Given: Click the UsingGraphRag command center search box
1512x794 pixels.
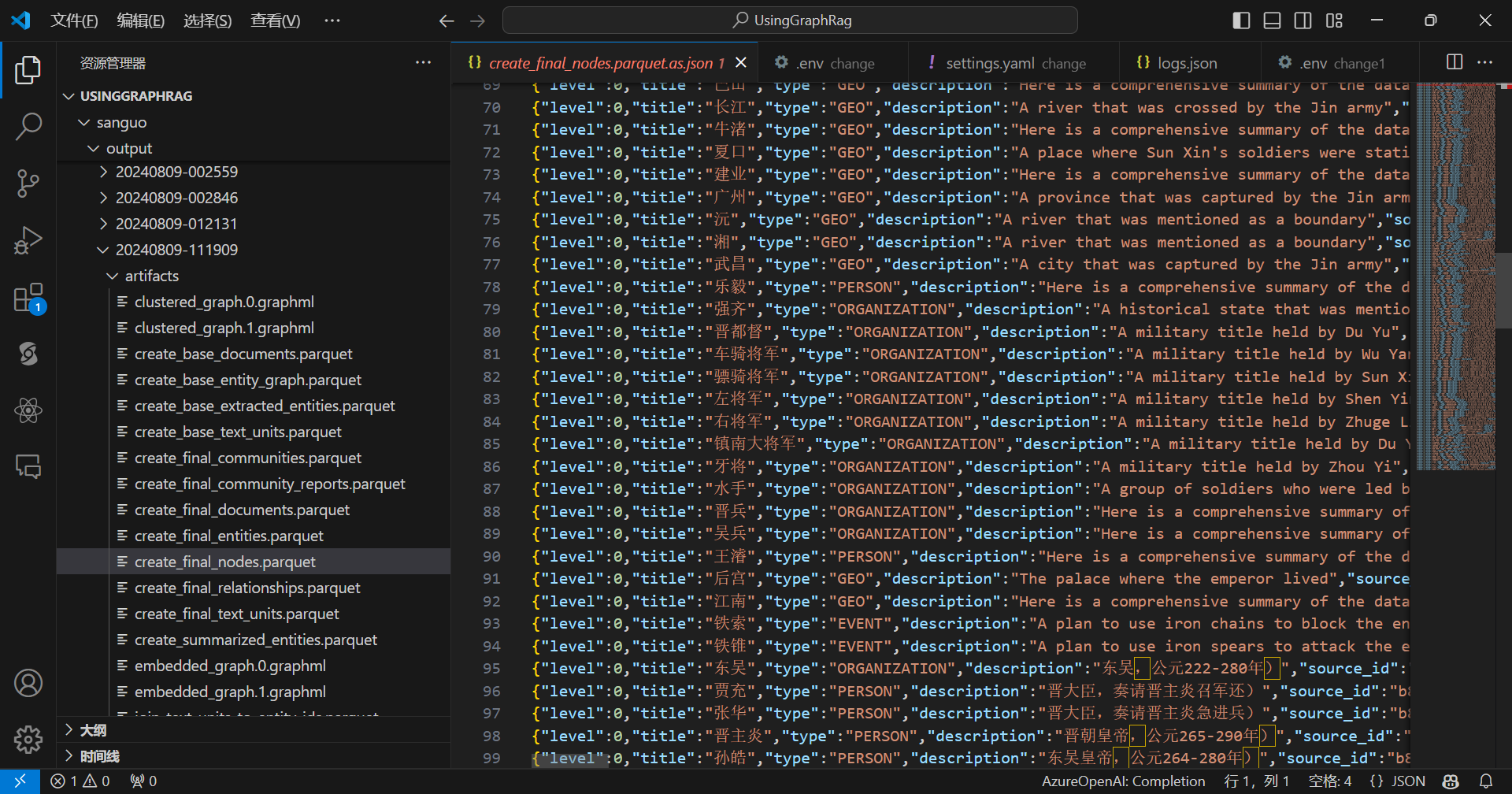Looking at the screenshot, I should (x=790, y=20).
